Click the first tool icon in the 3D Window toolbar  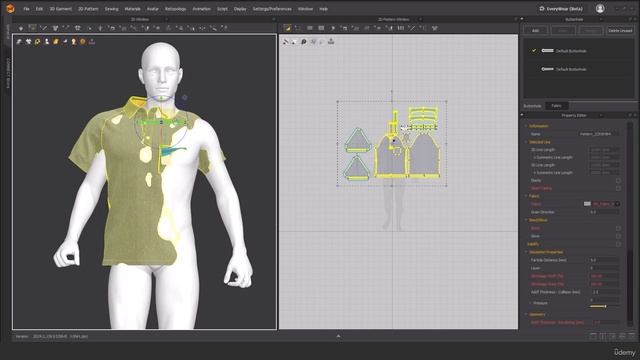click(x=21, y=28)
